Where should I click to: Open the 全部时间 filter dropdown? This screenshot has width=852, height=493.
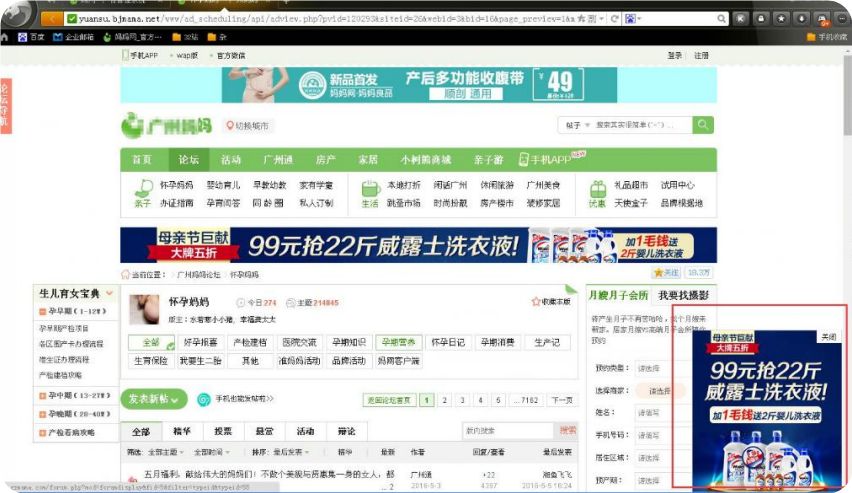(x=212, y=452)
